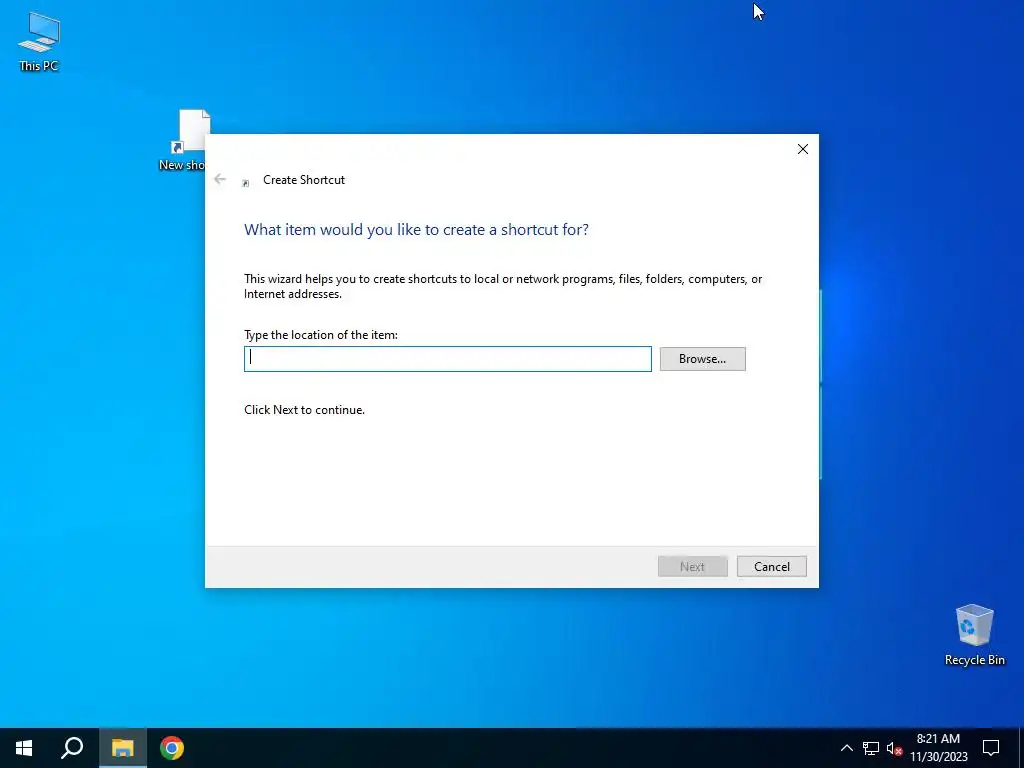Click the back arrow in Create Shortcut wizard
1024x768 pixels.
(x=220, y=179)
